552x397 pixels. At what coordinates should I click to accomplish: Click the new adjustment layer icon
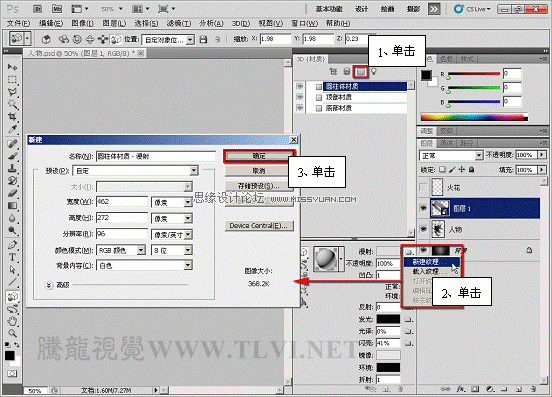[490, 389]
